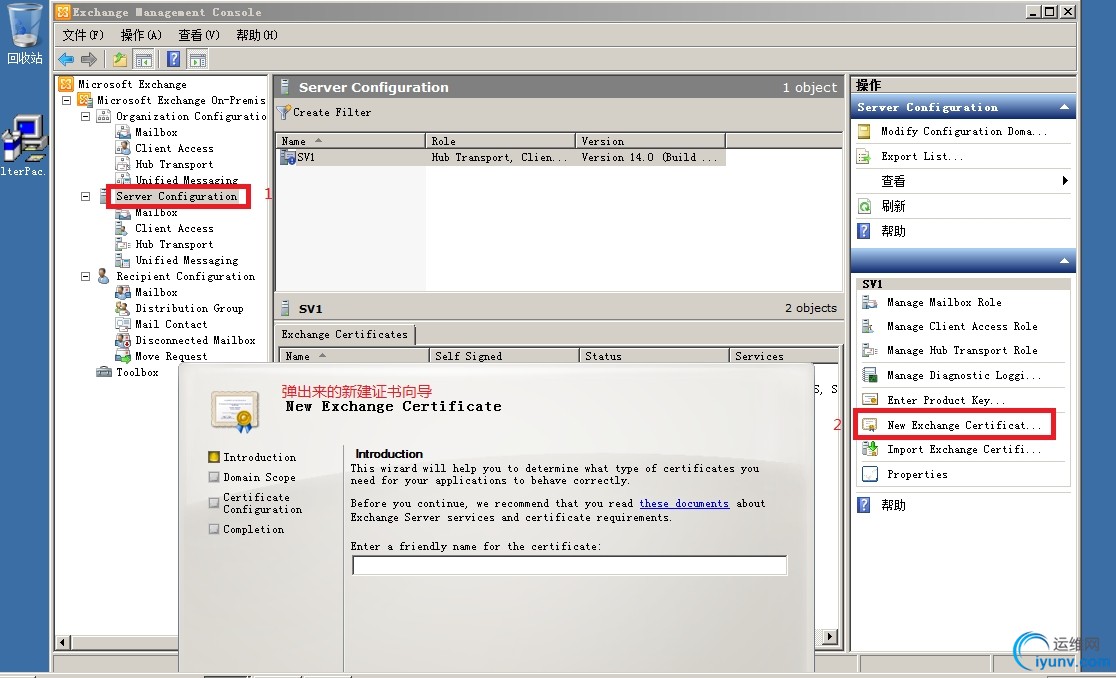Click 帮助 in the Server Configuration actions

coord(893,231)
